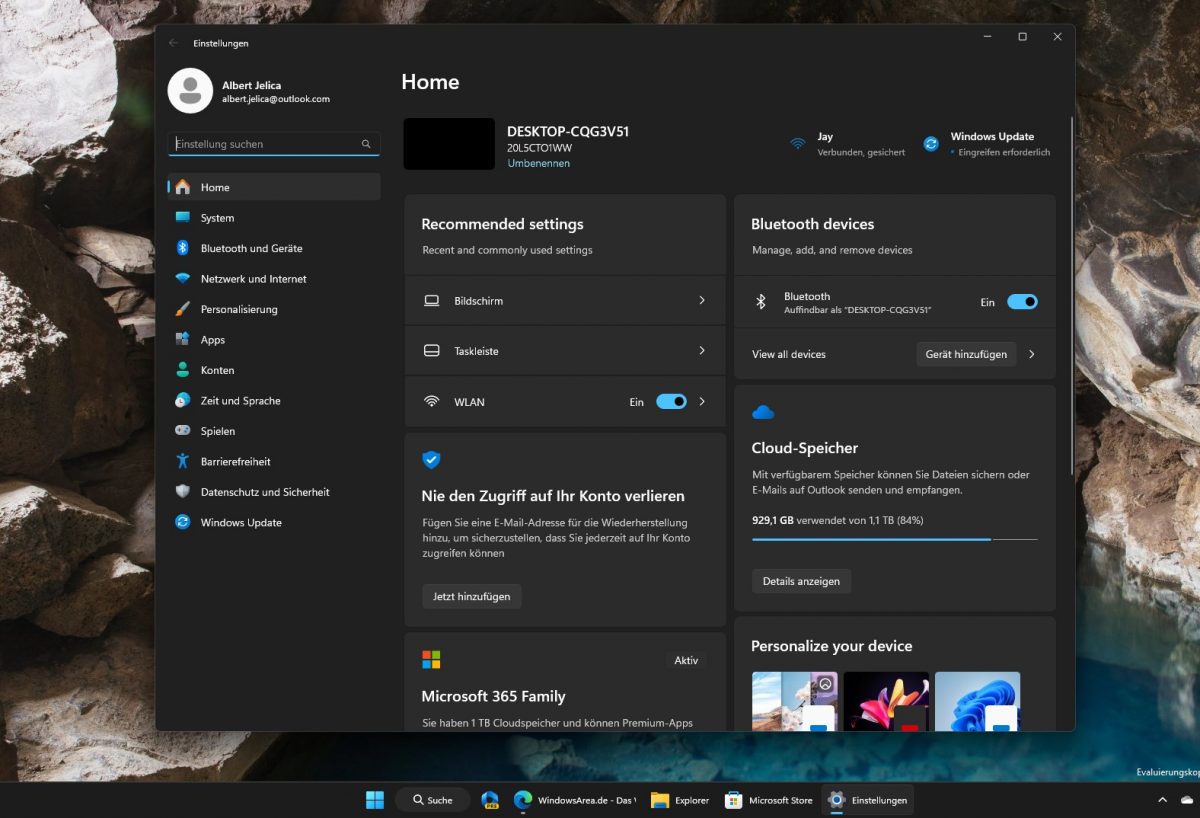This screenshot has height=818, width=1200.
Task: Open the System settings section
Action: click(x=216, y=217)
